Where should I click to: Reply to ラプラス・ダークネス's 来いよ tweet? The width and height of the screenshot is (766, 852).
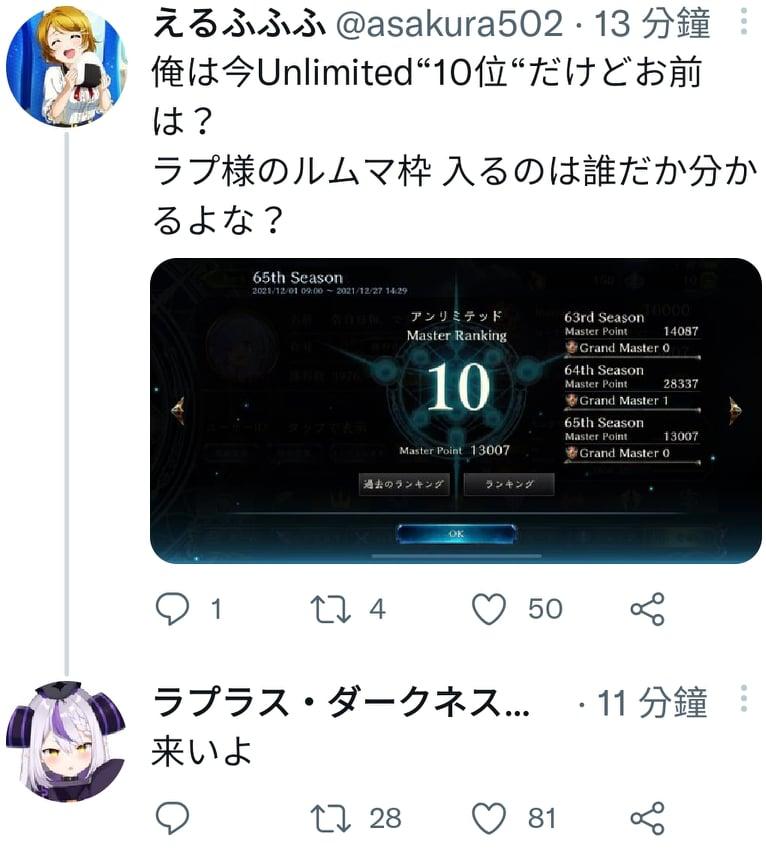pos(173,817)
